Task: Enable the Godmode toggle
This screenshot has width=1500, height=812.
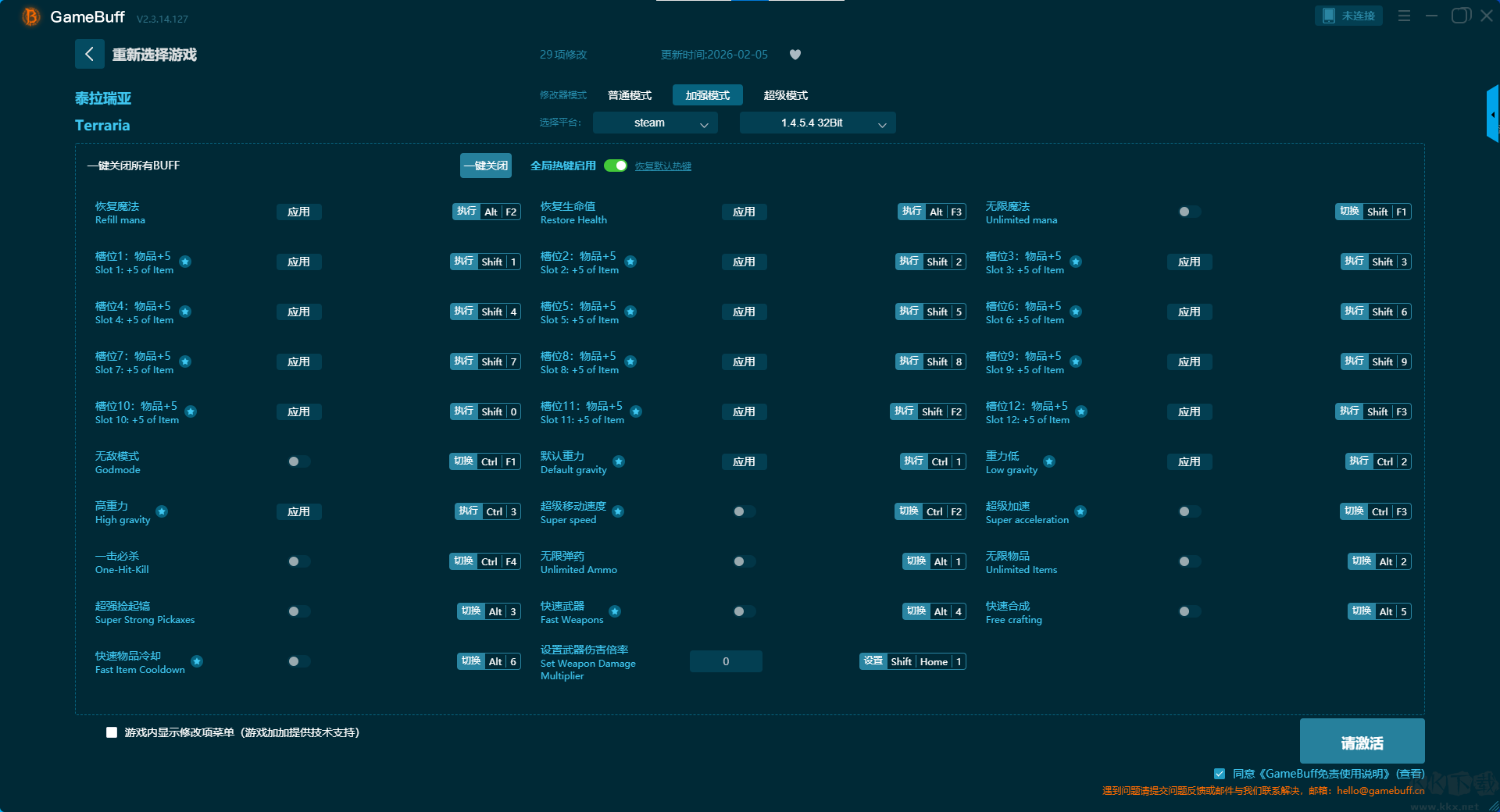Action: (x=298, y=461)
